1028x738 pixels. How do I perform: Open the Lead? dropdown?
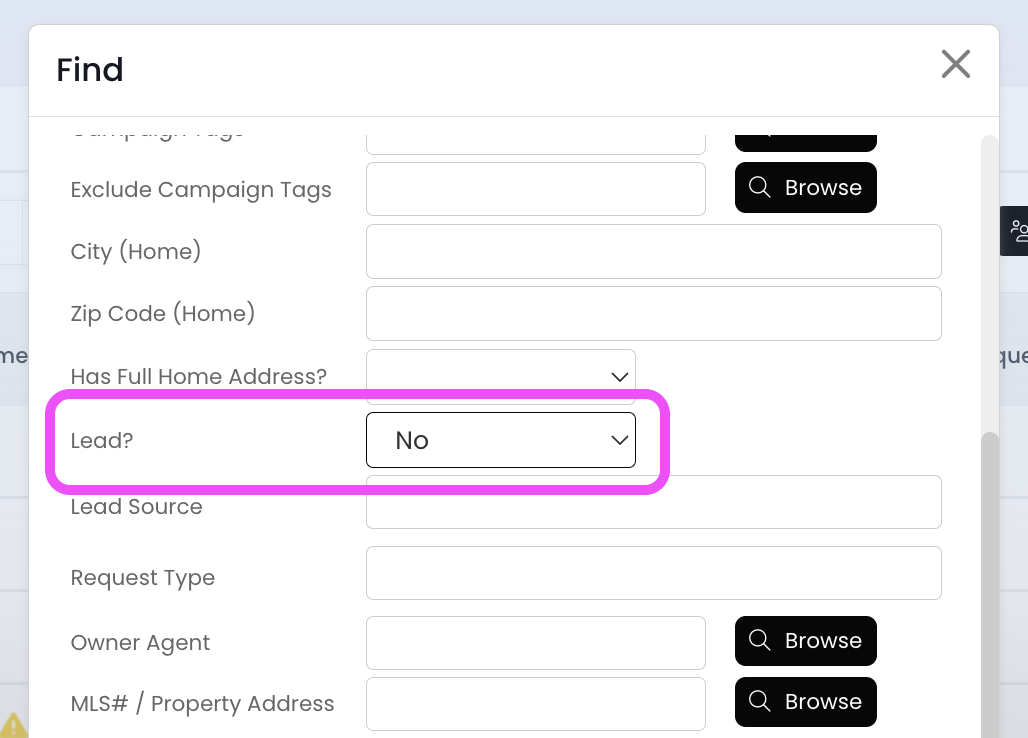[500, 440]
